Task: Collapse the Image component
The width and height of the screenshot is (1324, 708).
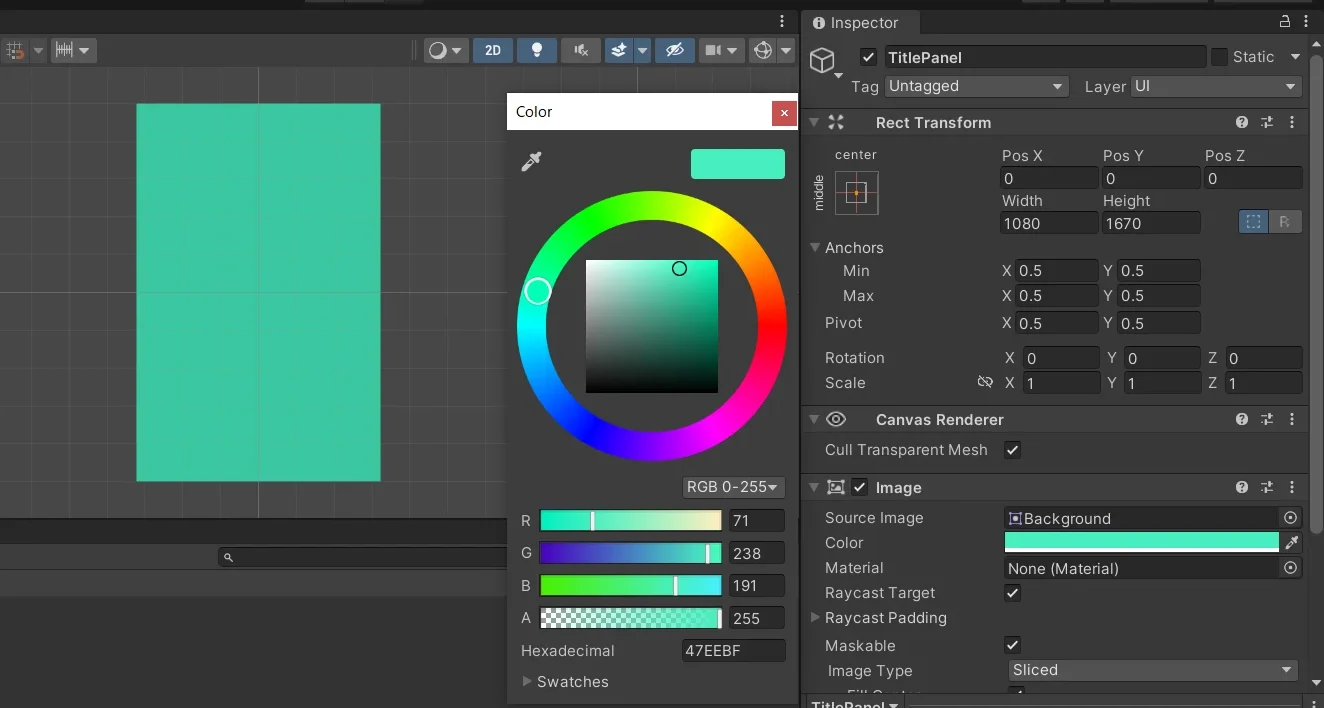Action: tap(814, 487)
